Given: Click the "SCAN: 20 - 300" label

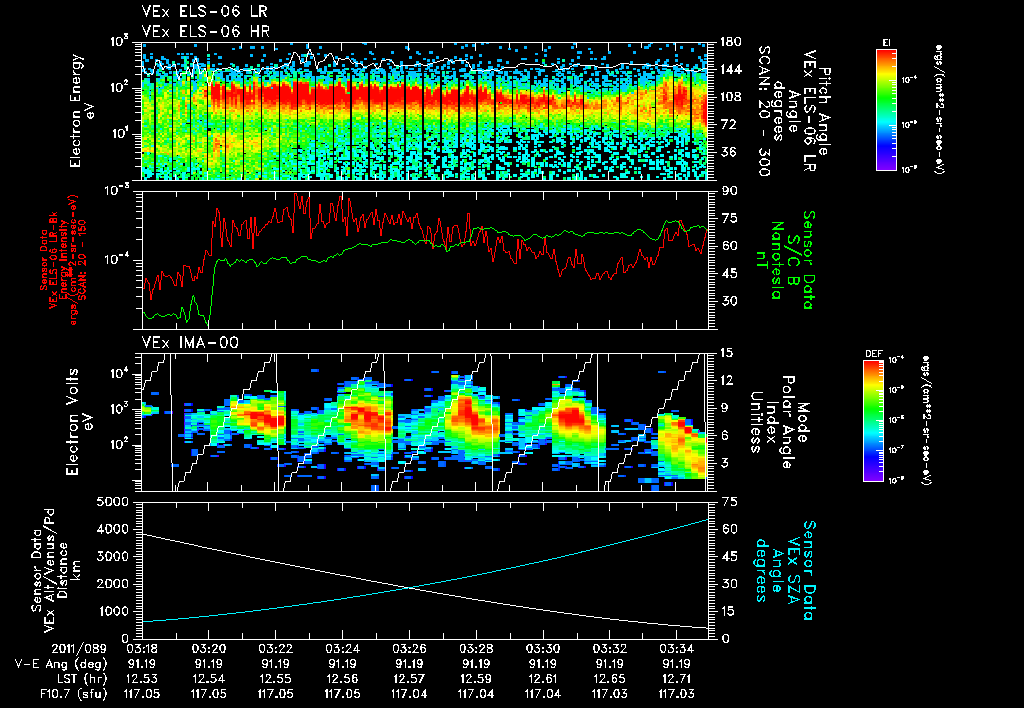Looking at the screenshot, I should [764, 111].
